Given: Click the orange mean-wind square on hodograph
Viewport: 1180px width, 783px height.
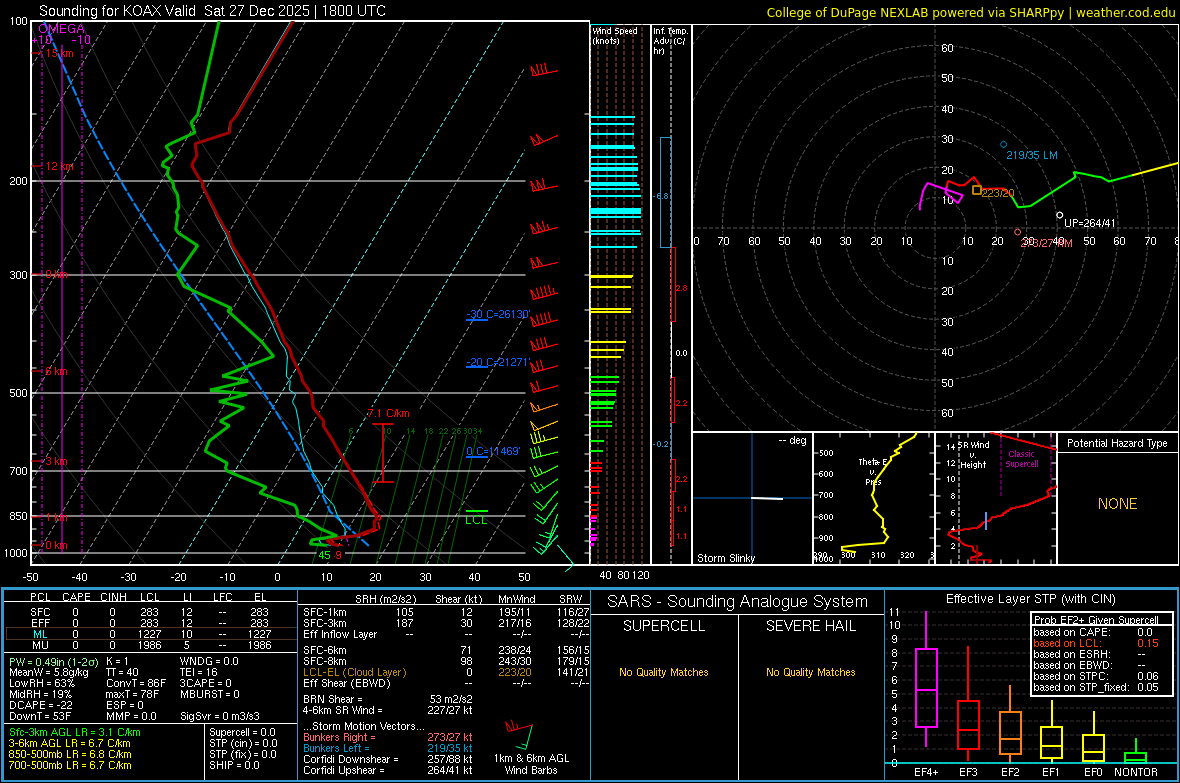Looking at the screenshot, I should [976, 190].
